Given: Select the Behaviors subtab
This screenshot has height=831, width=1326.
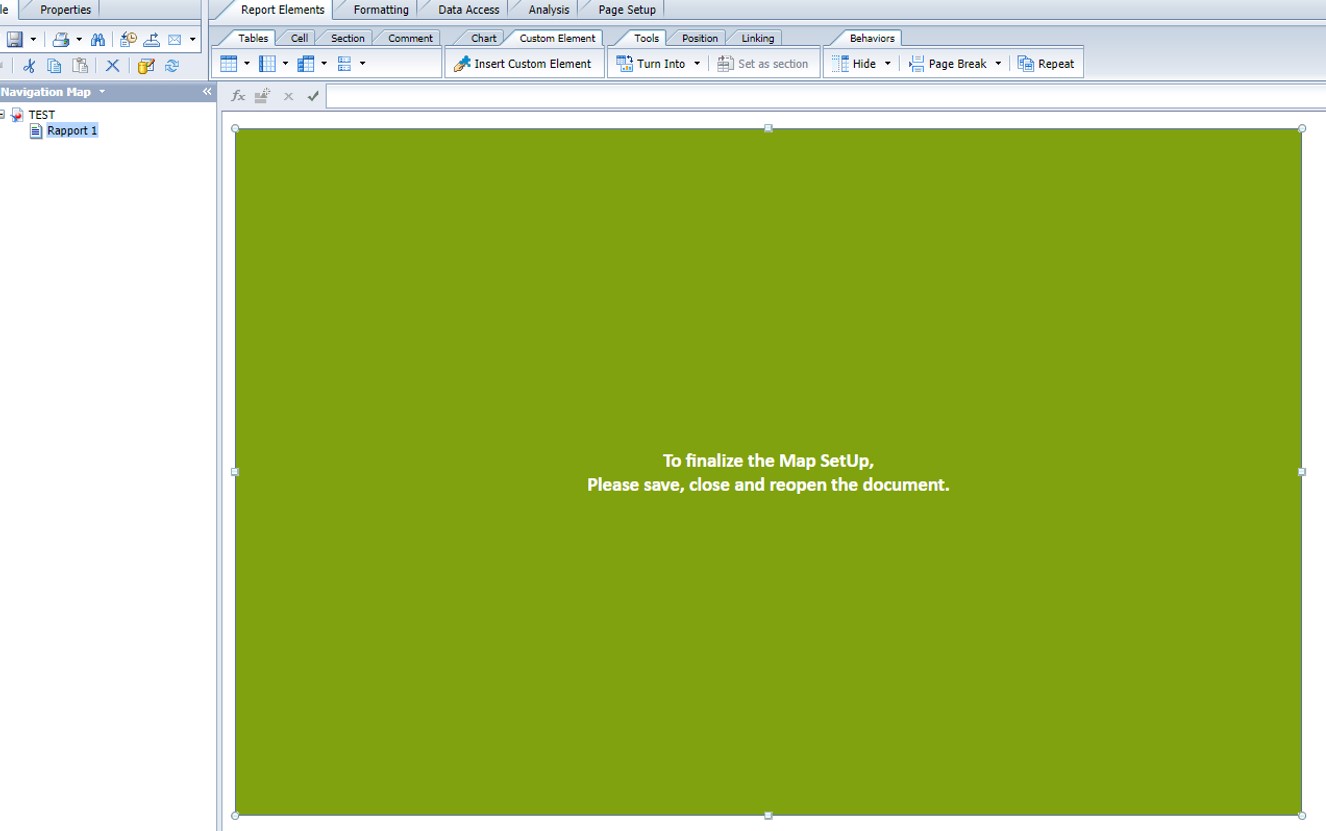Looking at the screenshot, I should point(872,38).
